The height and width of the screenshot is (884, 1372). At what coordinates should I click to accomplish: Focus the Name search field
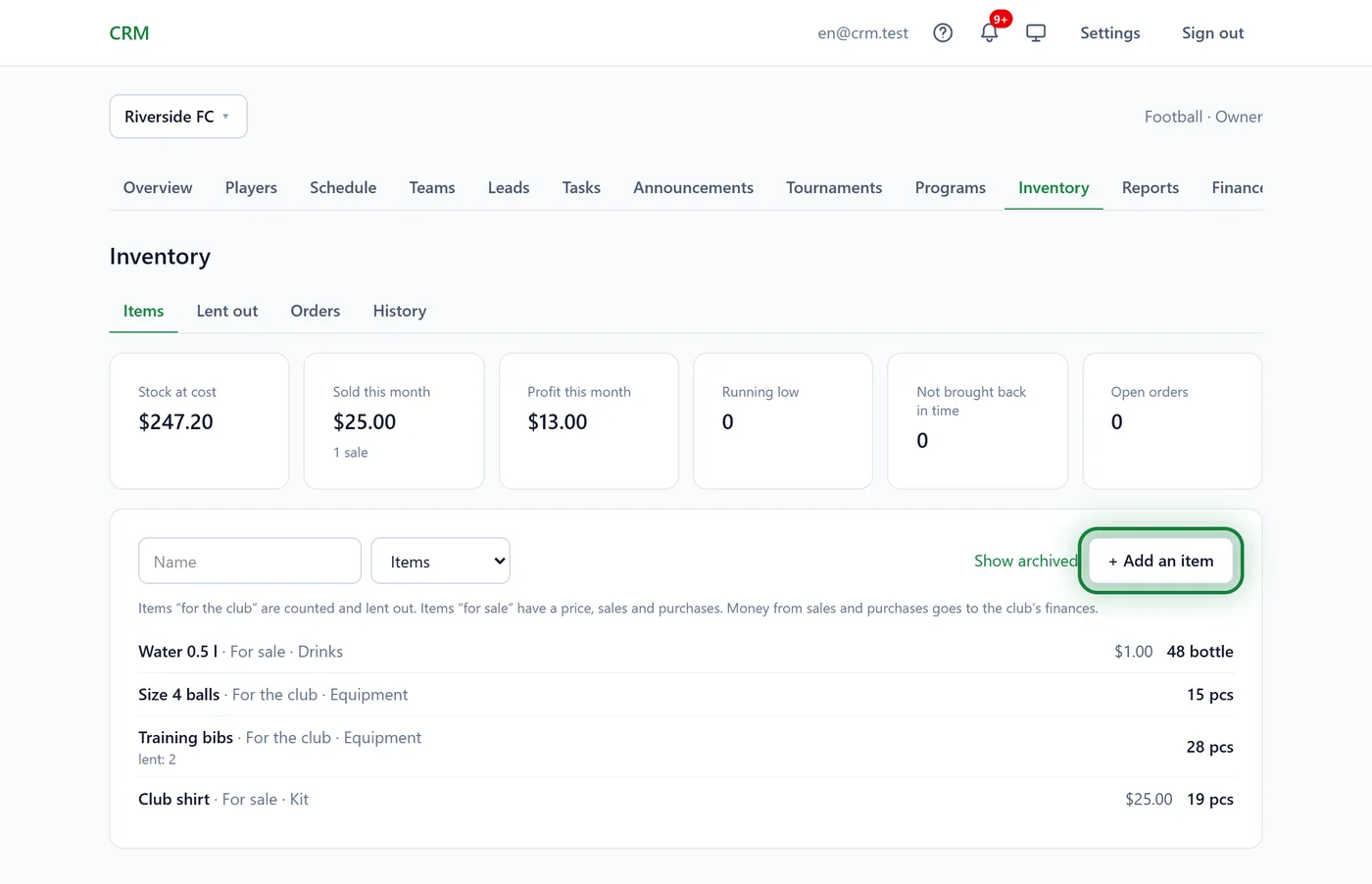click(250, 562)
